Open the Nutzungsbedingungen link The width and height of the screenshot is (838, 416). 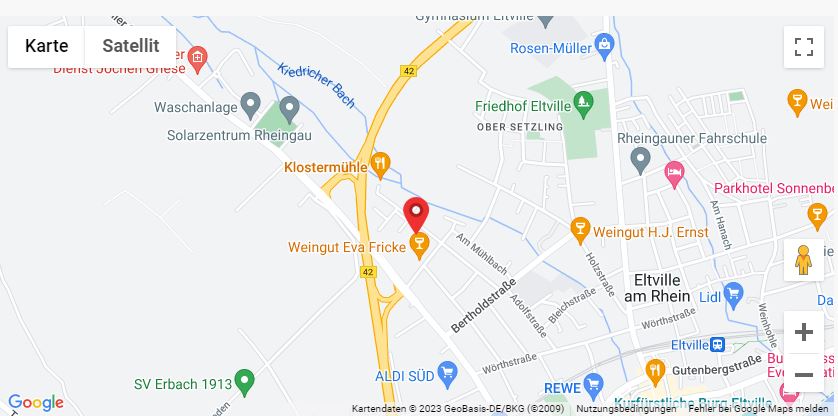coord(626,409)
